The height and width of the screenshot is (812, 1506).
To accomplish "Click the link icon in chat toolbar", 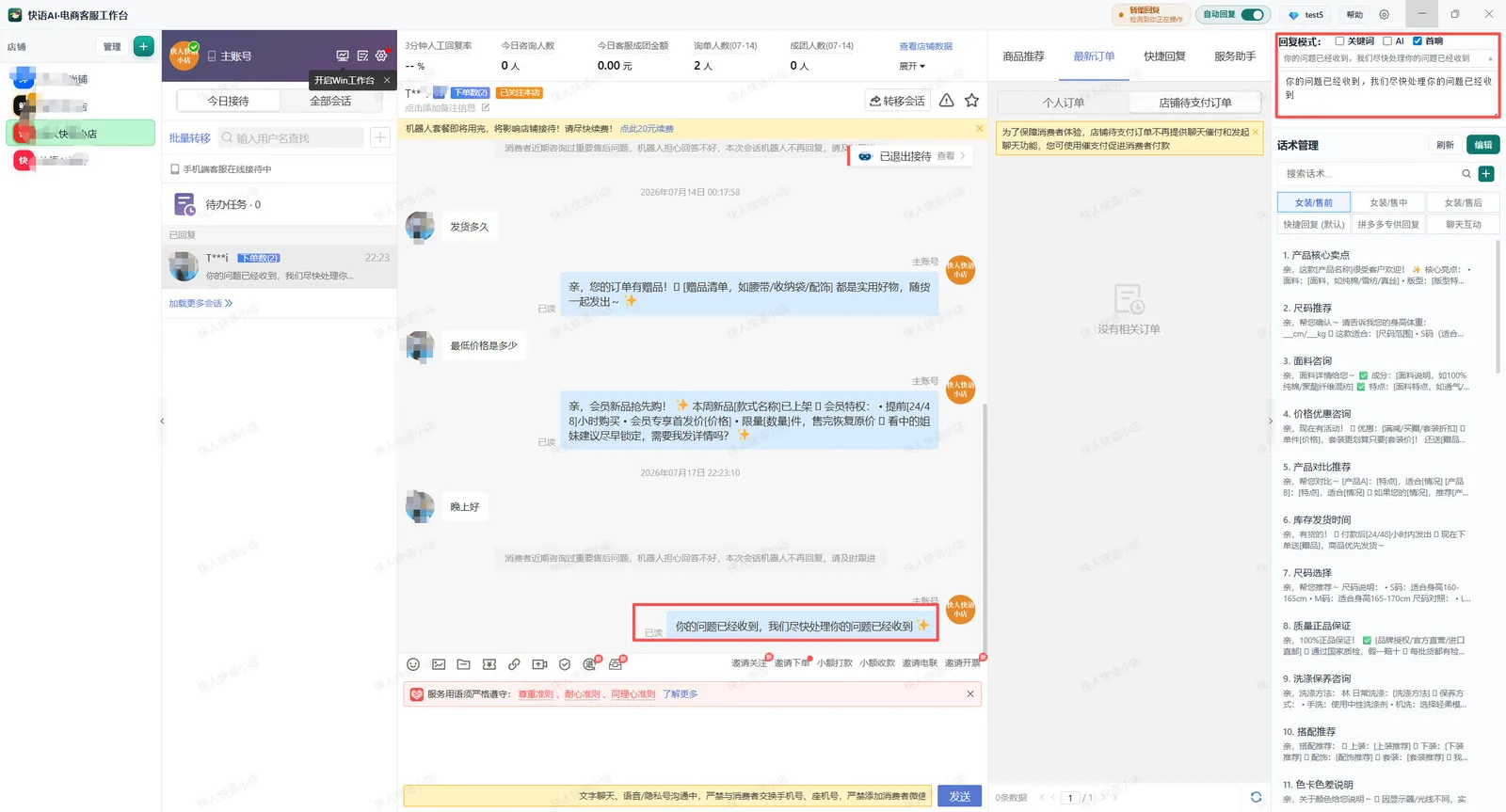I will pos(514,664).
